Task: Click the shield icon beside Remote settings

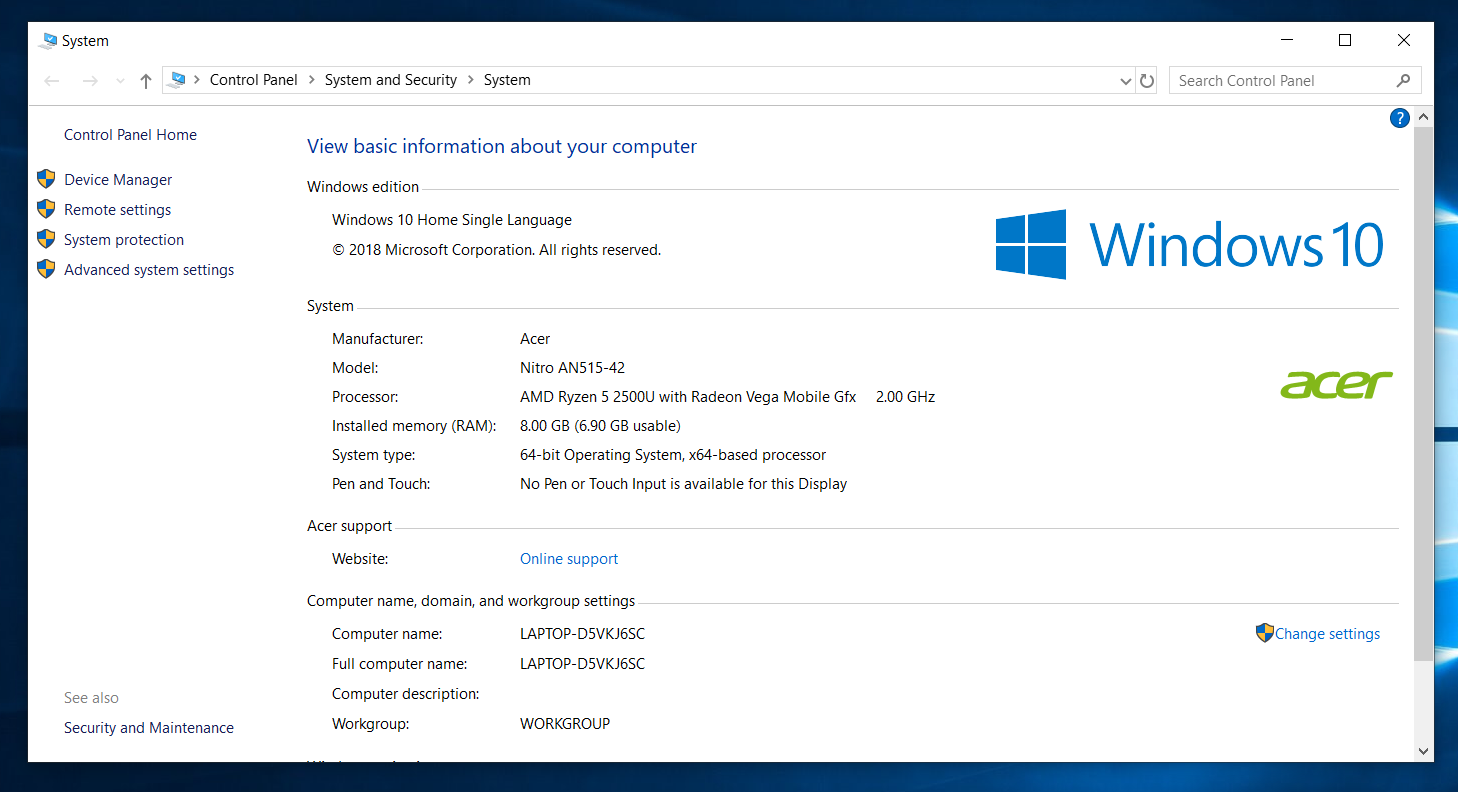Action: (46, 209)
